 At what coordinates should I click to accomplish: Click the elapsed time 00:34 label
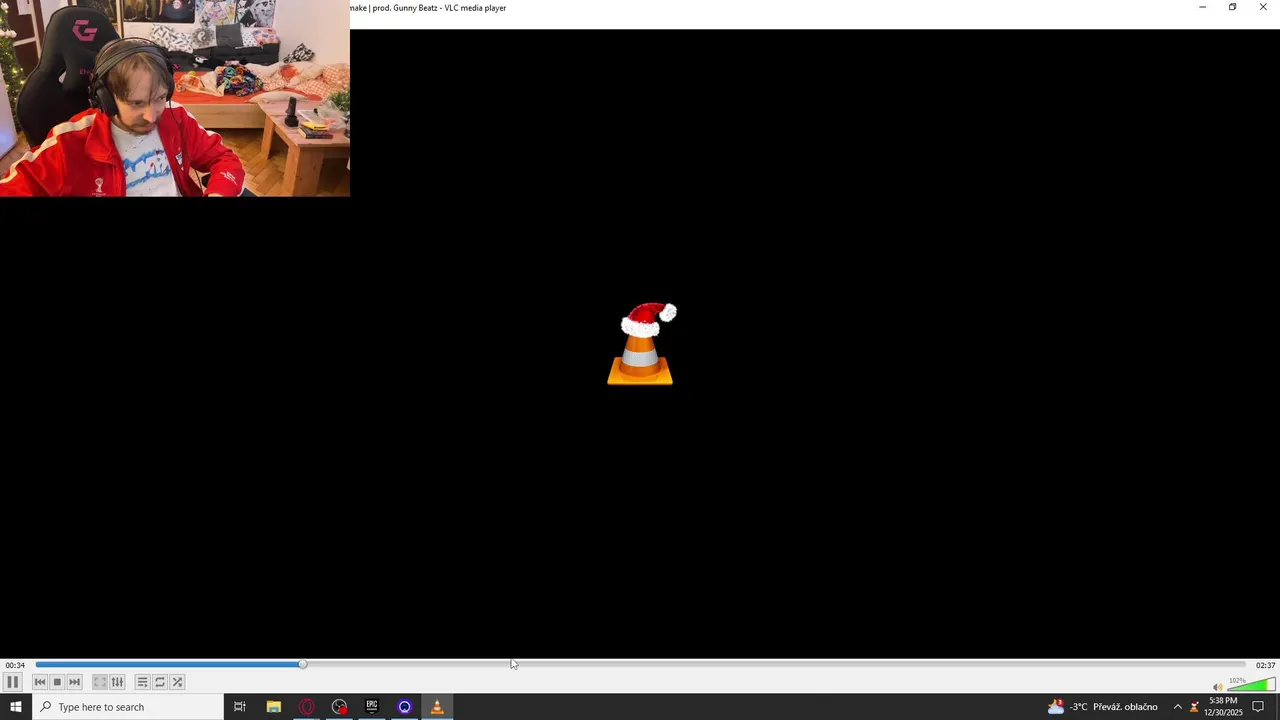[15, 665]
